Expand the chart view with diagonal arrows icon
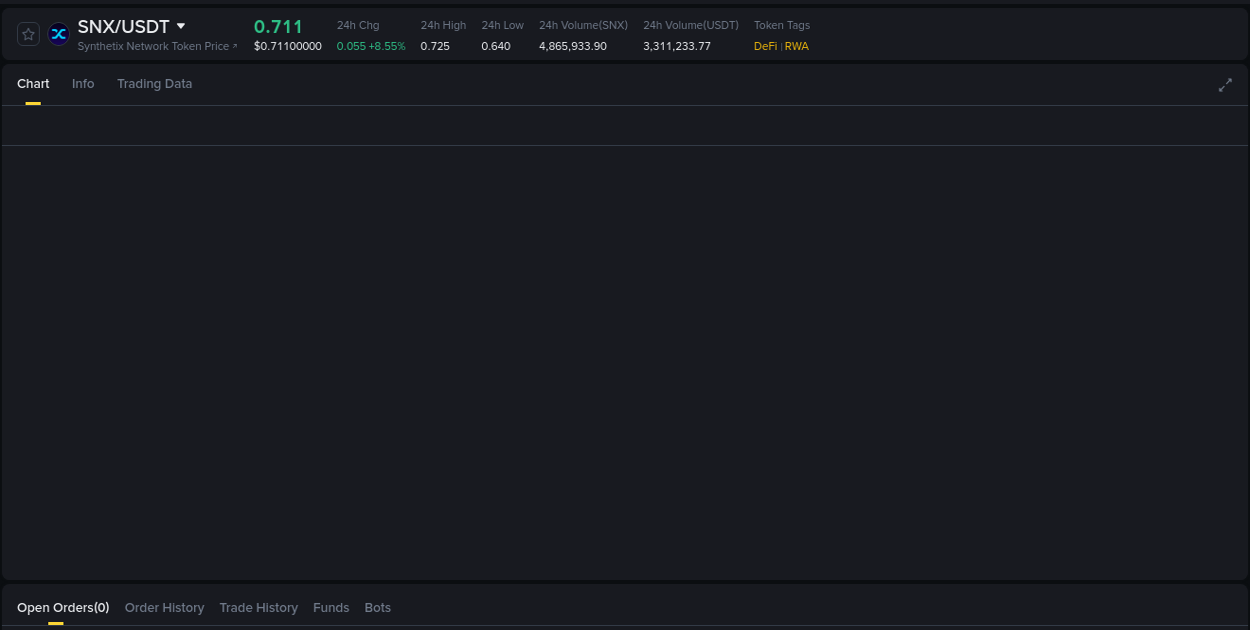Viewport: 1250px width, 630px height. pos(1225,85)
